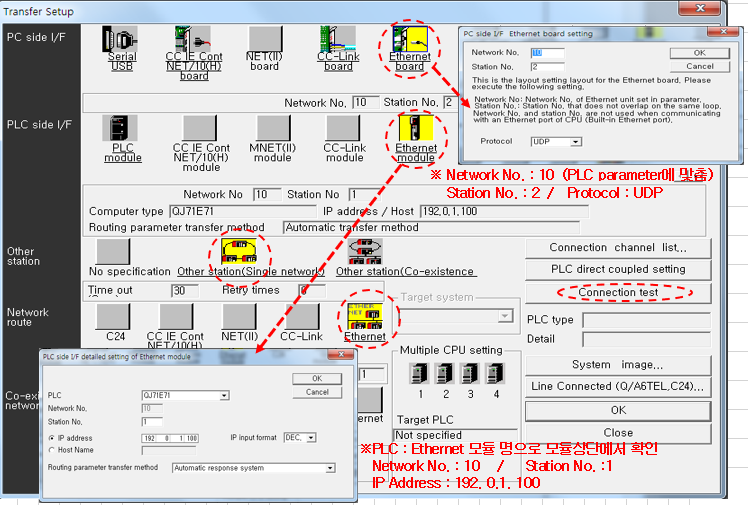
Task: Select the Ethernet network route icon
Action: click(365, 317)
